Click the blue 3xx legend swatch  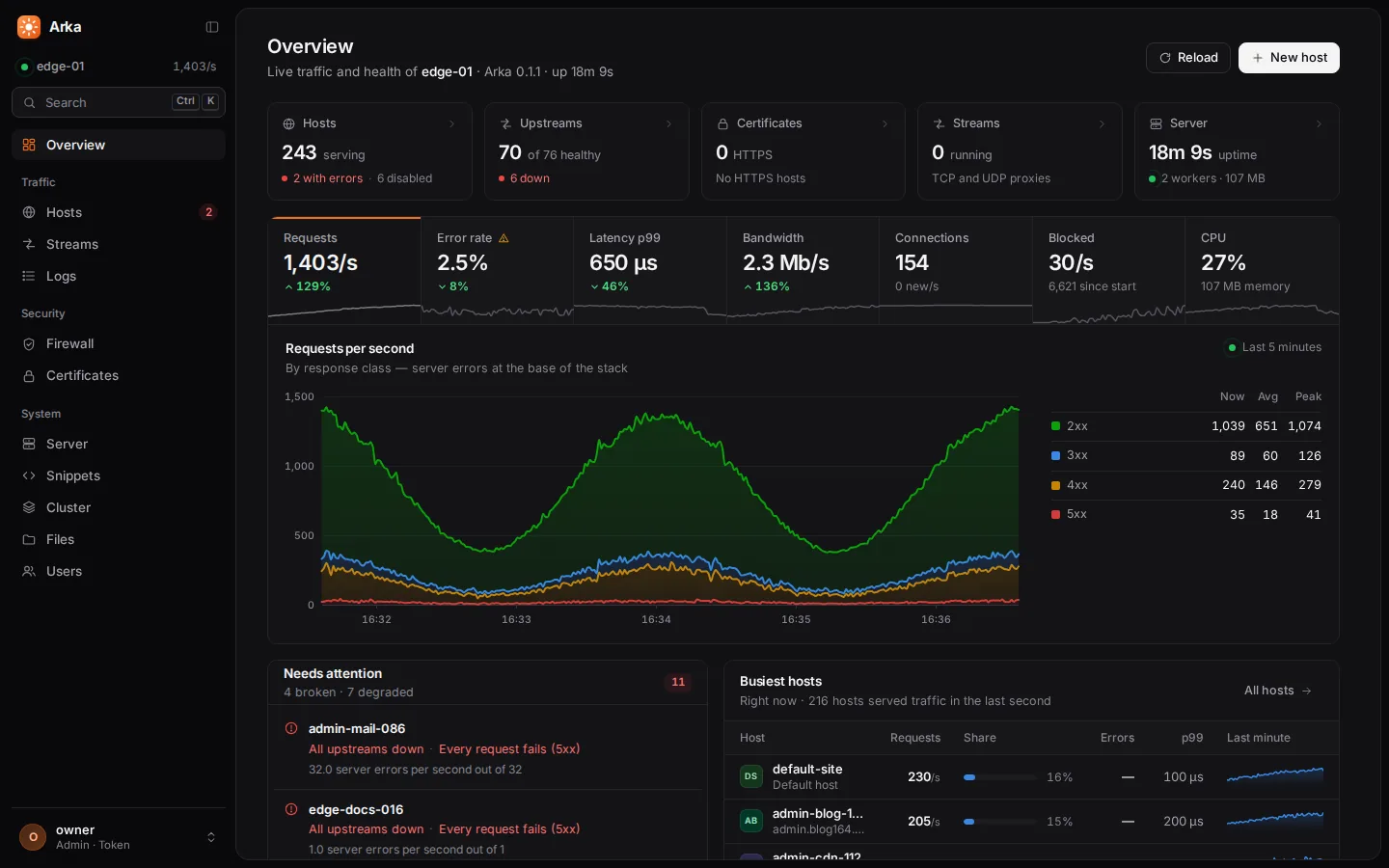(1055, 455)
